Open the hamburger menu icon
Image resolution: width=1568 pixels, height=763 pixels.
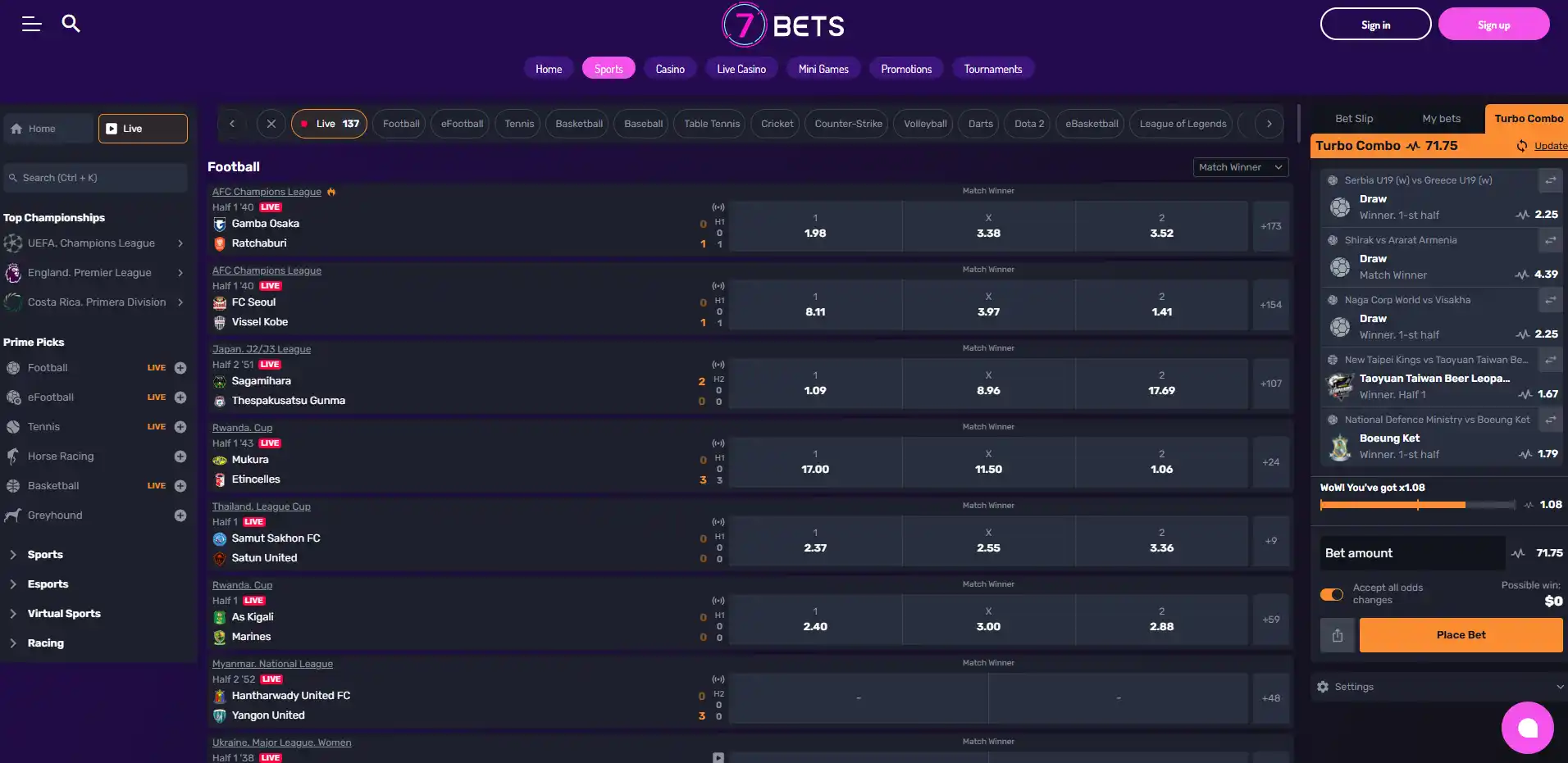tap(31, 25)
